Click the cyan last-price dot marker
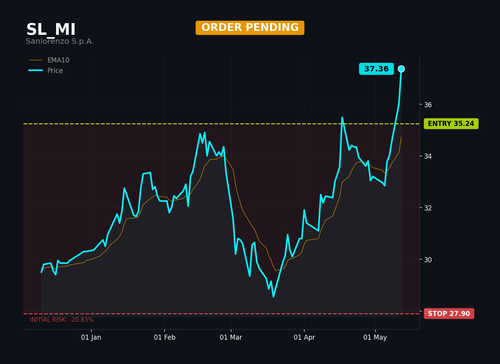This screenshot has width=500, height=364. [x=401, y=69]
